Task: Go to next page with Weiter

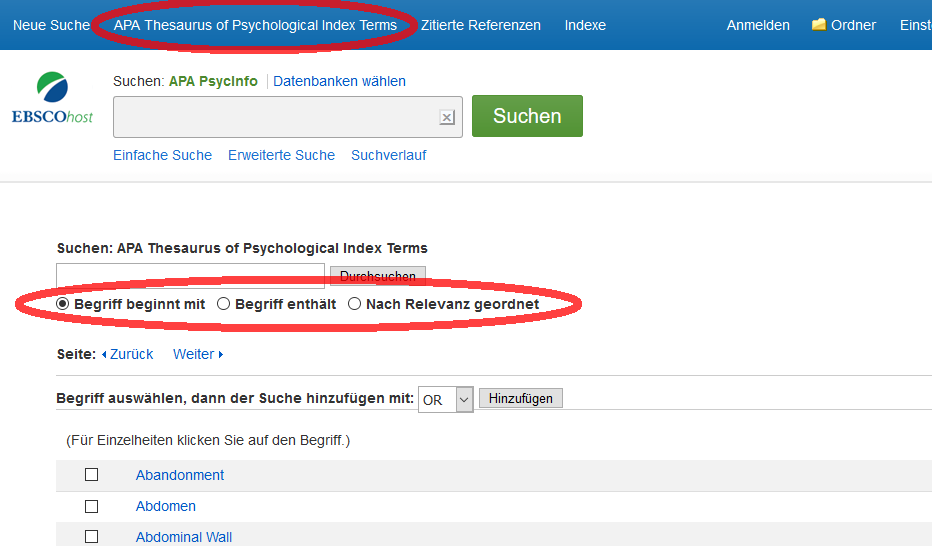Action: (198, 354)
